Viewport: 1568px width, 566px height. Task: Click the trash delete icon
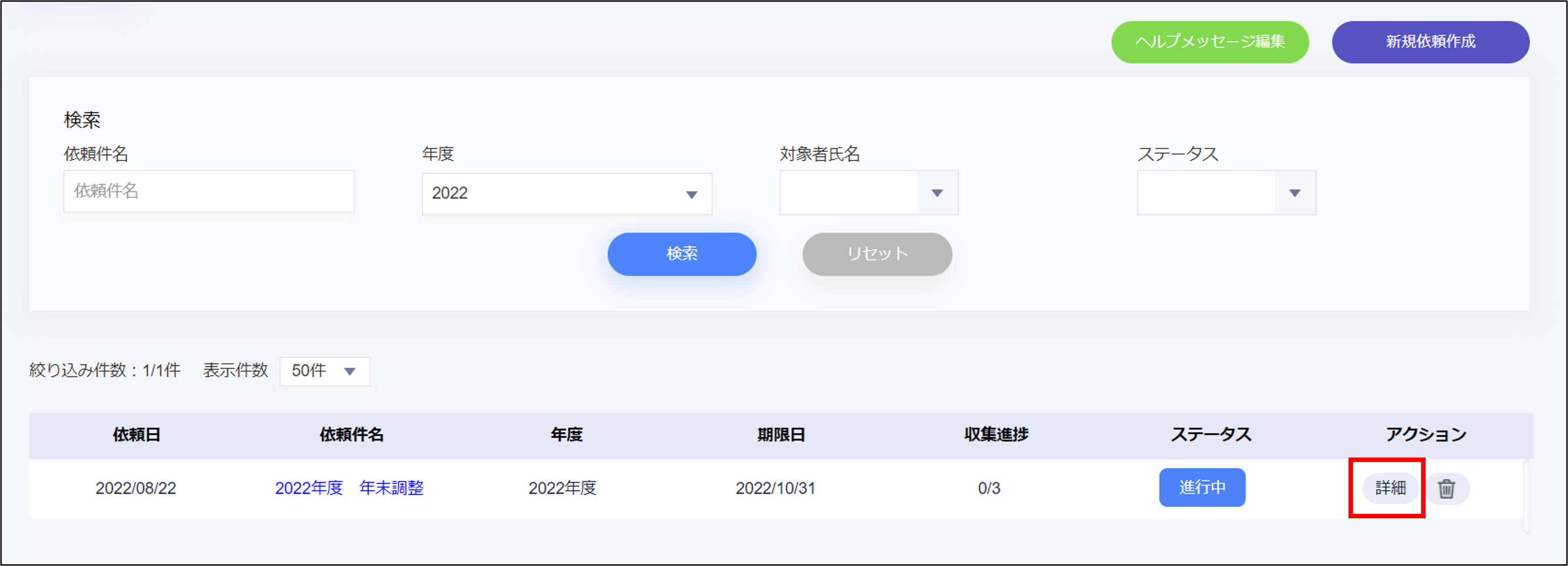(x=1446, y=488)
